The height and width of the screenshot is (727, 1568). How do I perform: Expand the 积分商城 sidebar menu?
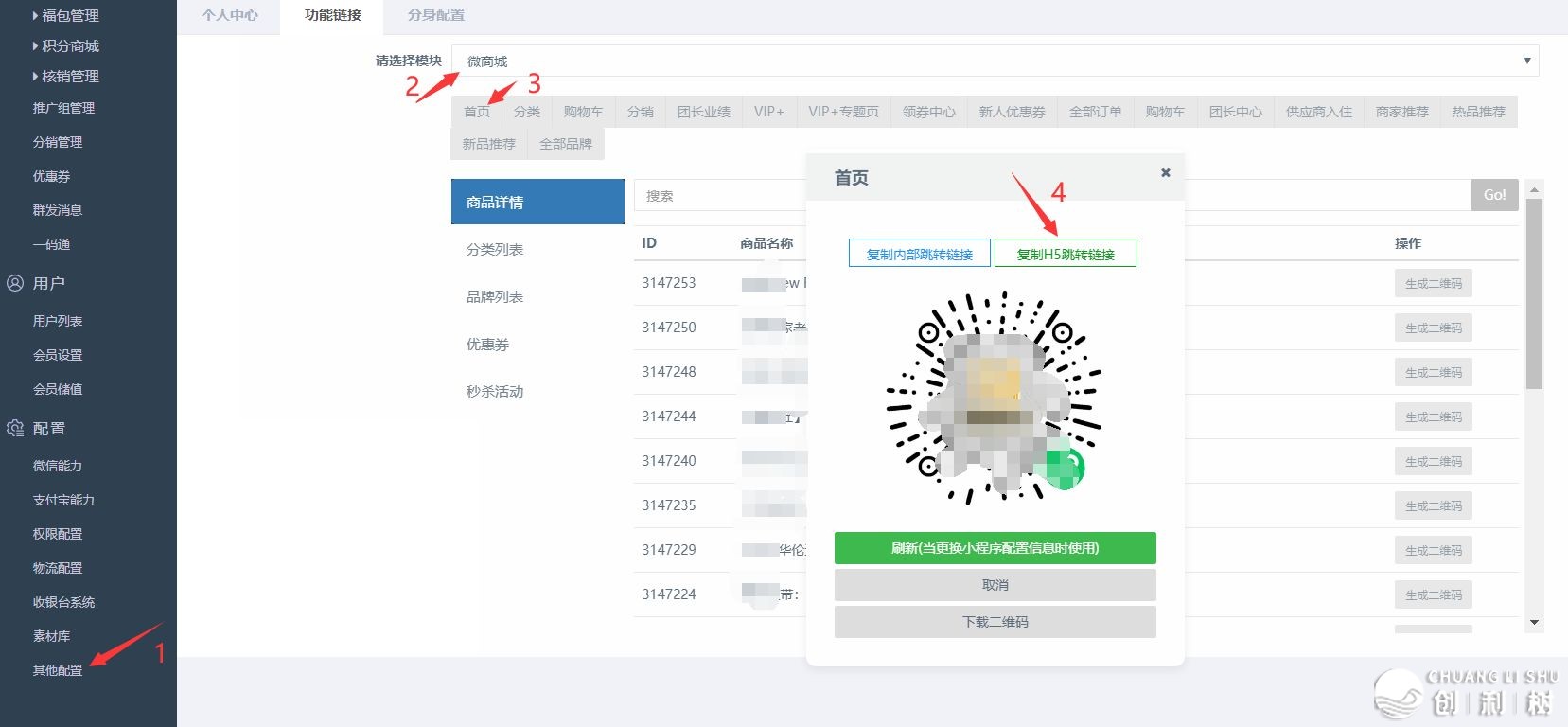[65, 45]
